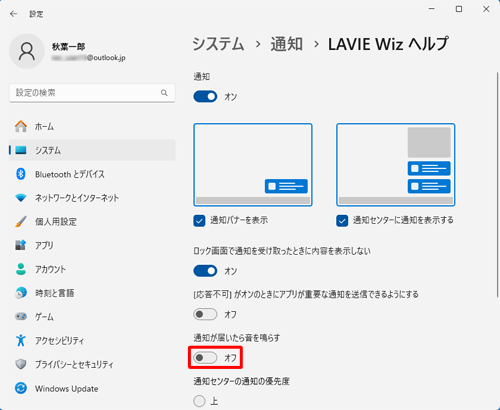The width and height of the screenshot is (500, 410).
Task: Click the network wifi icon
Action: (x=21, y=198)
